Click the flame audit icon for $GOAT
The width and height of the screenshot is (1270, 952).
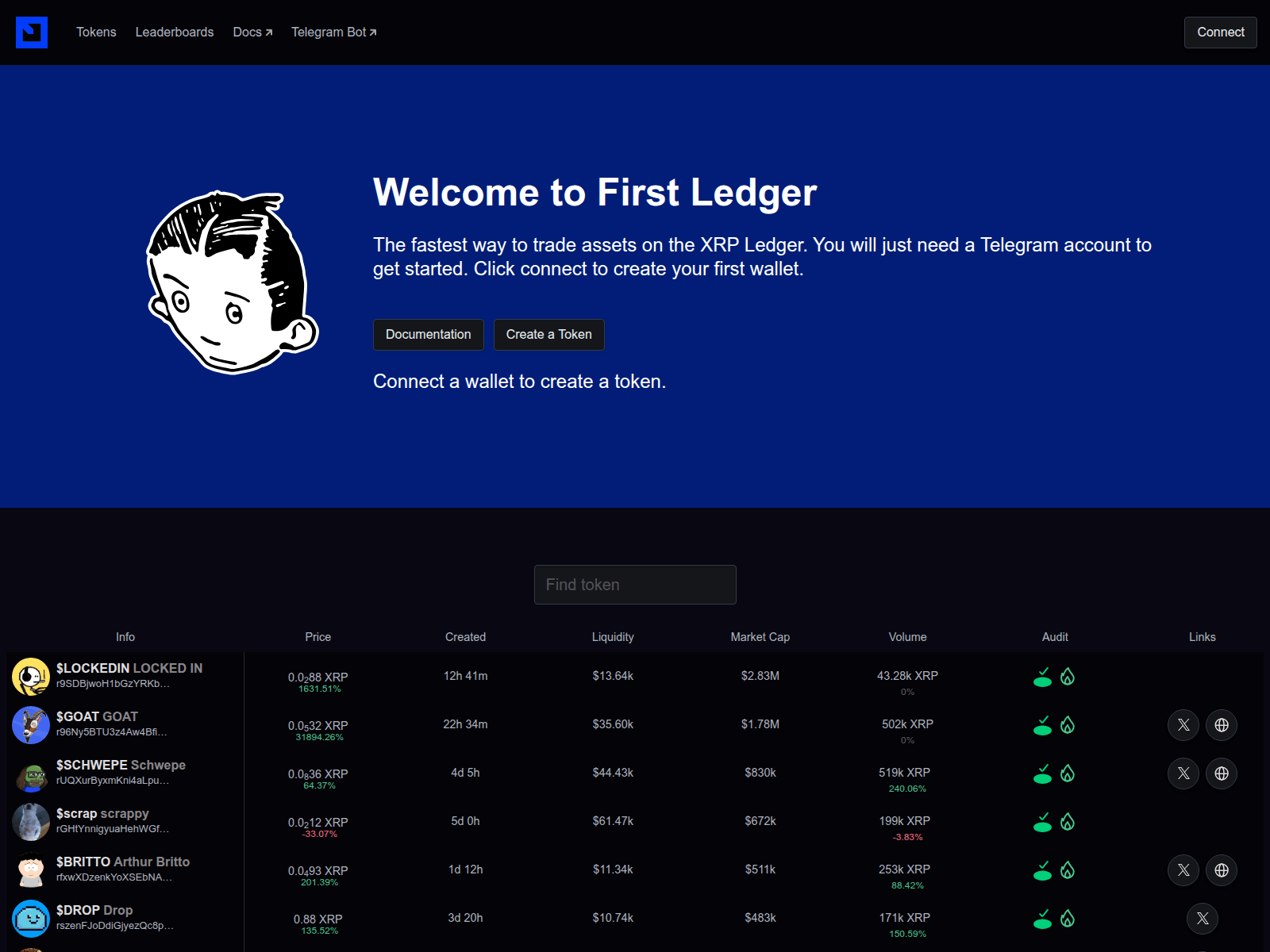(x=1068, y=724)
